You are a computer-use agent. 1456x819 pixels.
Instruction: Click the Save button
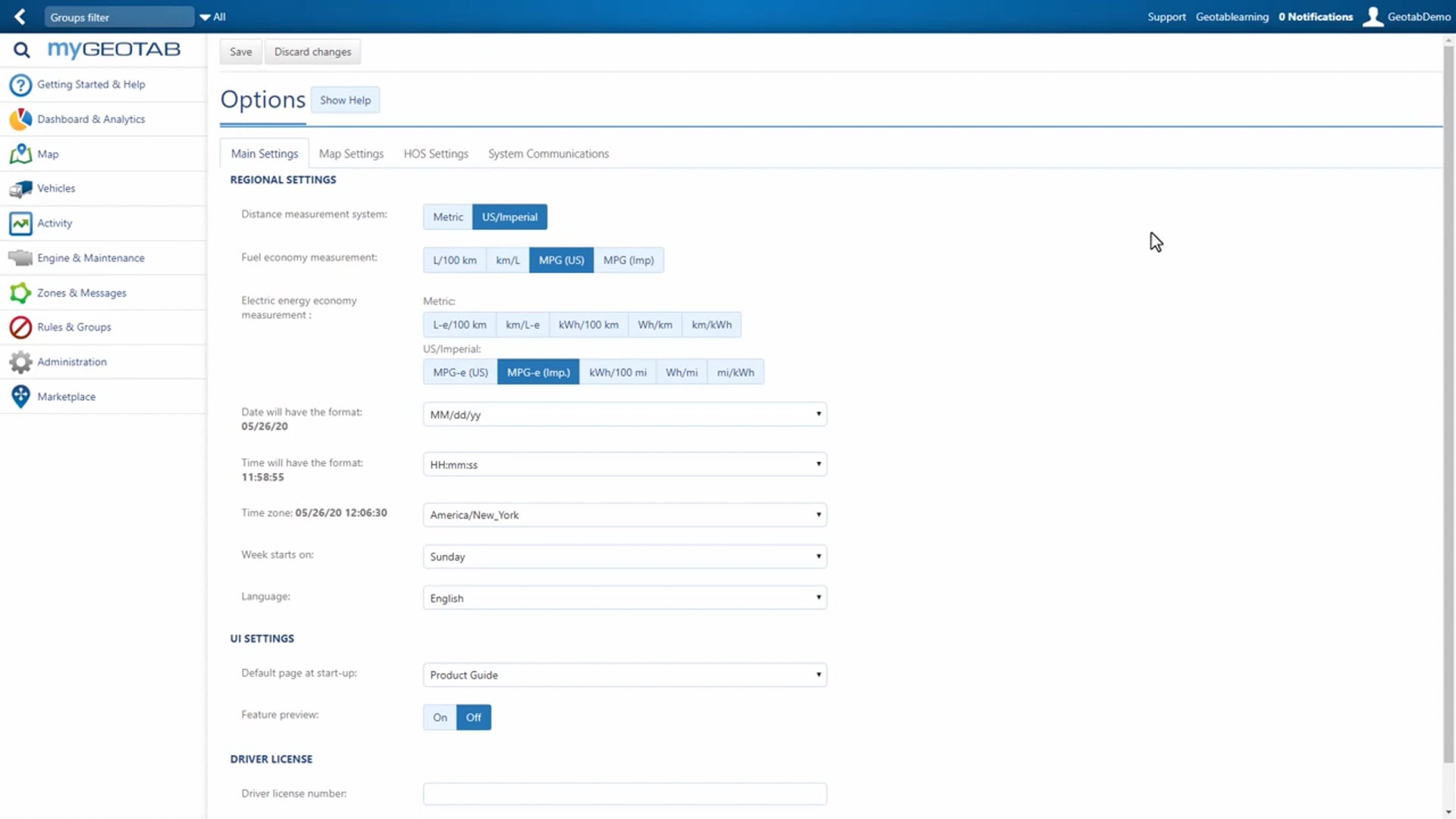click(240, 52)
